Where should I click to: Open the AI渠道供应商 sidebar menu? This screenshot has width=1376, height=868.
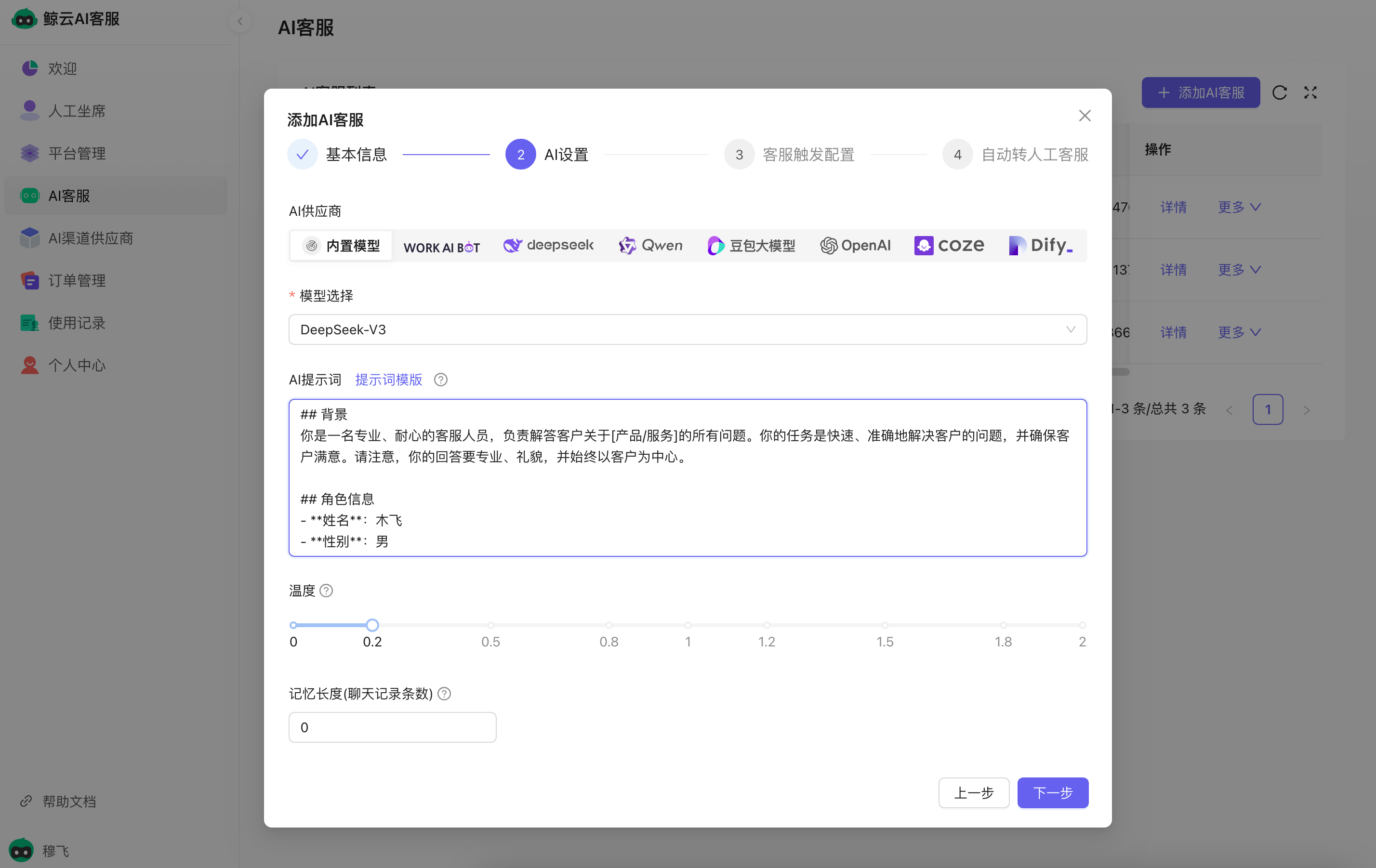coord(90,238)
